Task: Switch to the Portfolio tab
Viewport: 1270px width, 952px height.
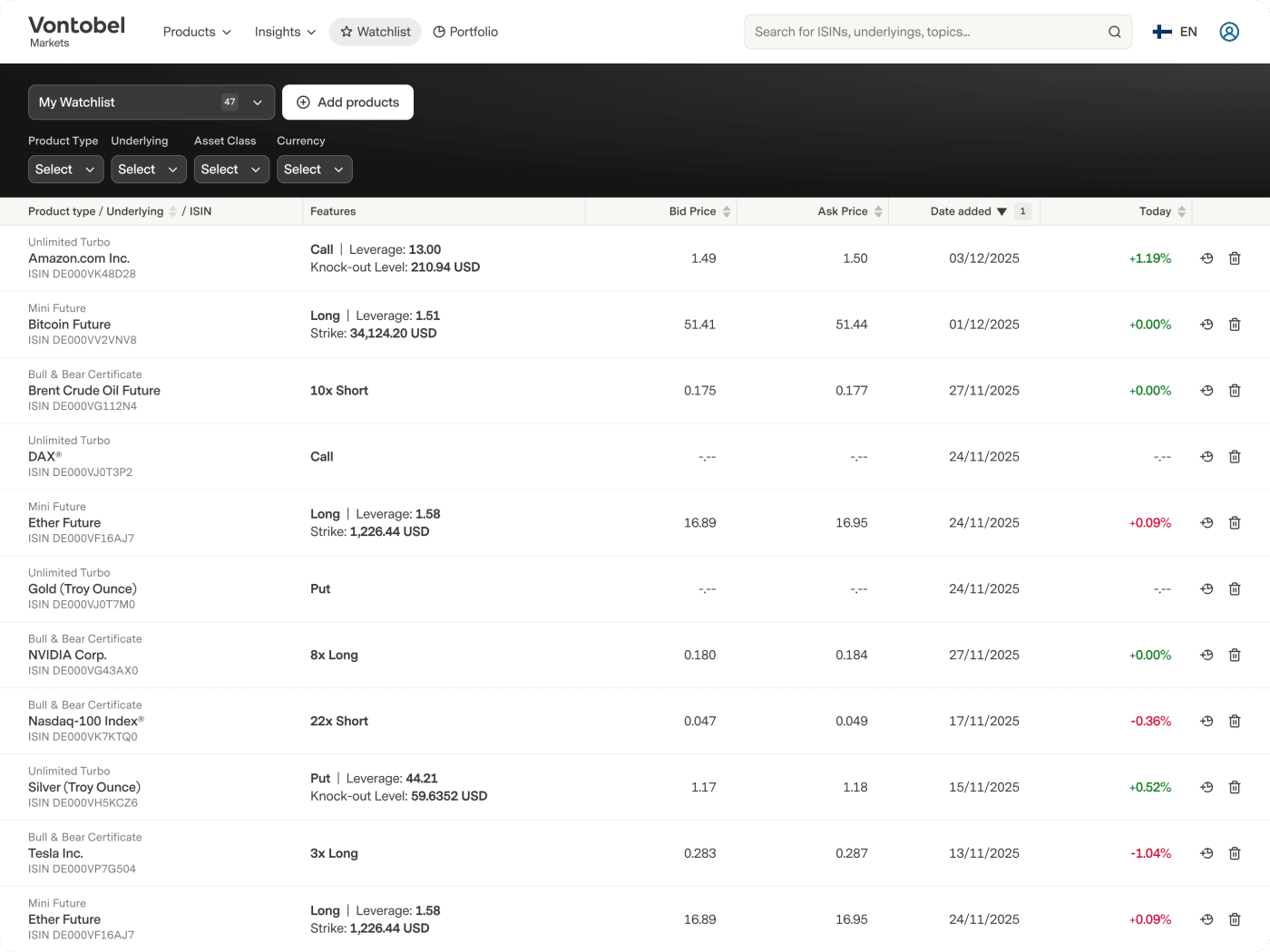Action: point(465,32)
